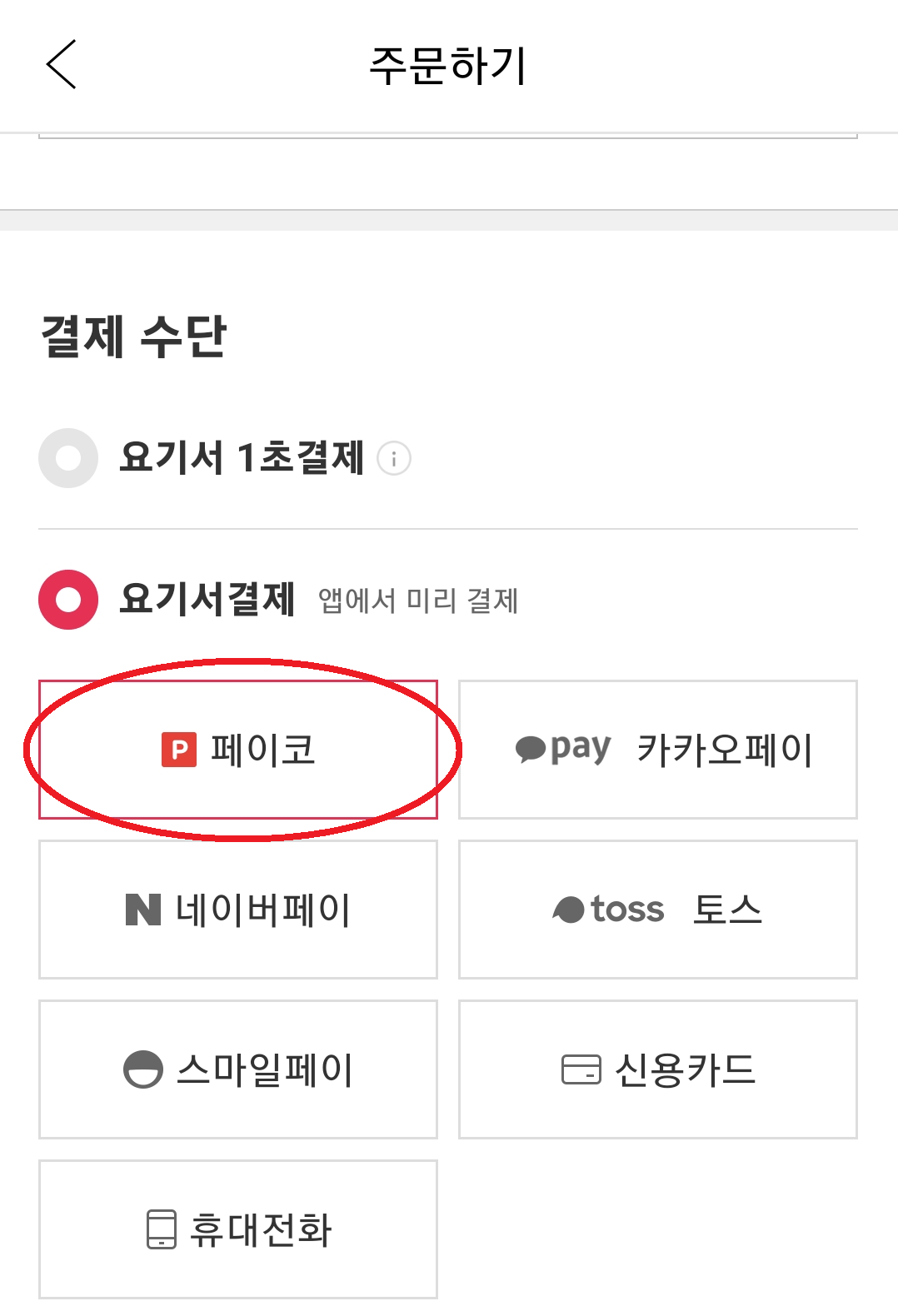Choose the 네이버페이 payment option
The width and height of the screenshot is (898, 1316).
pyautogui.click(x=238, y=910)
